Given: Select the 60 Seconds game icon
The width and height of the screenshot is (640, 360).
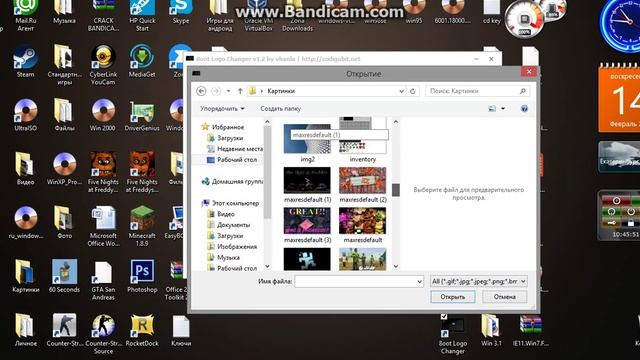Looking at the screenshot, I should (64, 276).
